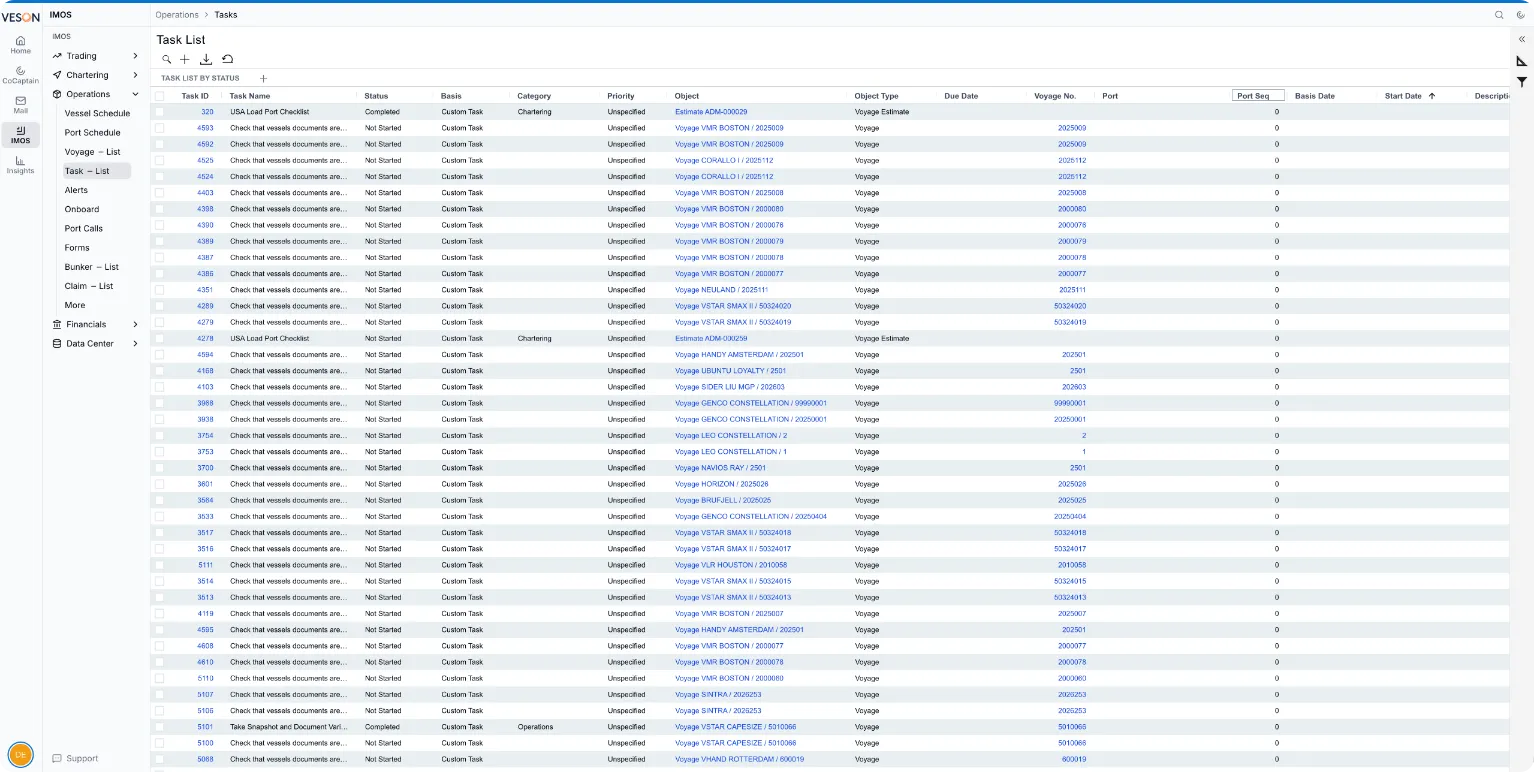Tick the checkbox for task 320

point(159,112)
